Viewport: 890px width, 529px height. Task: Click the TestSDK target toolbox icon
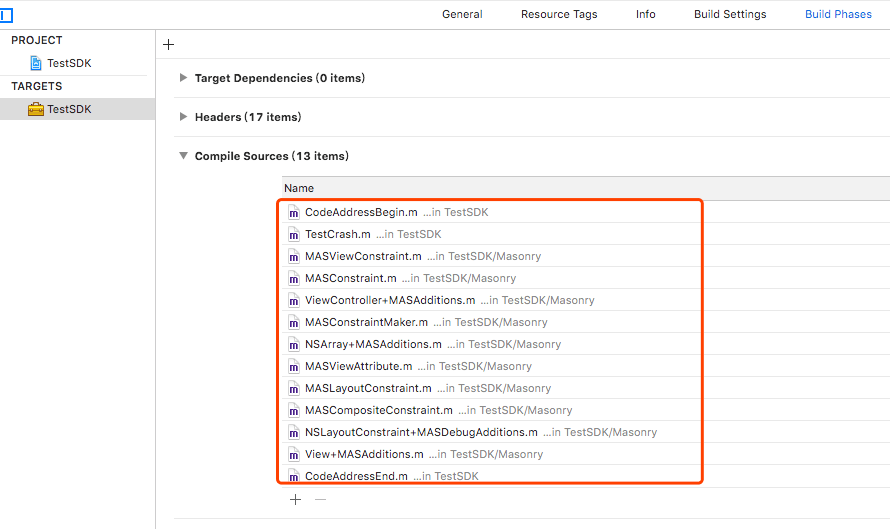[36, 109]
